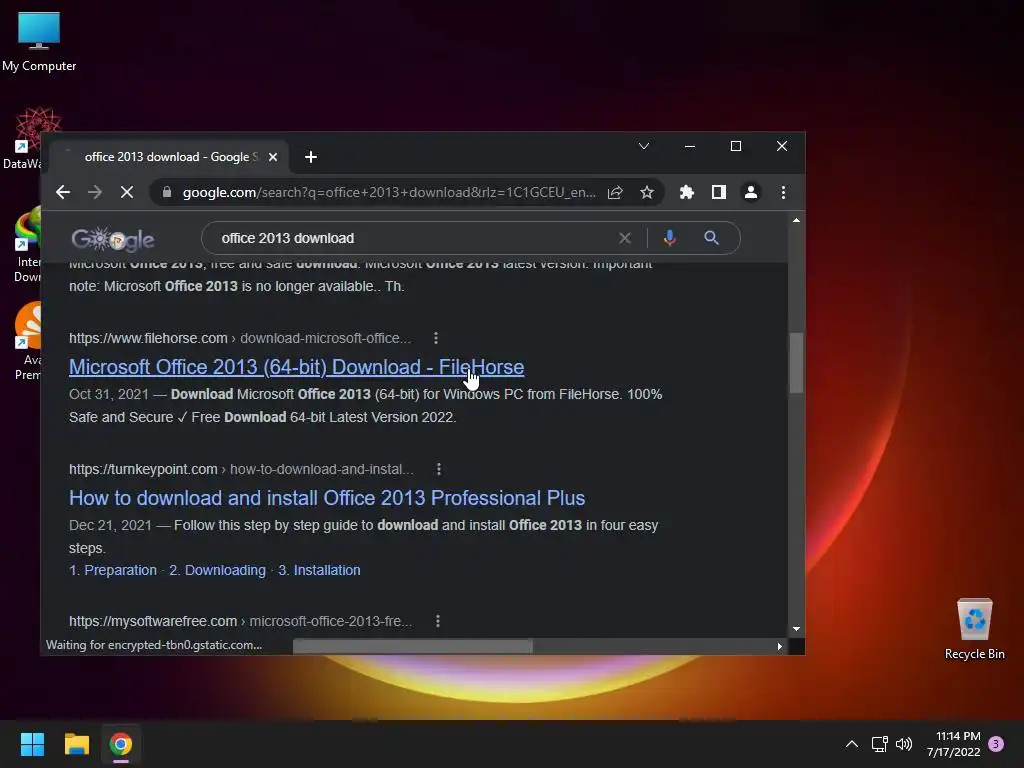The height and width of the screenshot is (768, 1024).
Task: Click the vertical scrollbar thumb
Action: coord(796,363)
